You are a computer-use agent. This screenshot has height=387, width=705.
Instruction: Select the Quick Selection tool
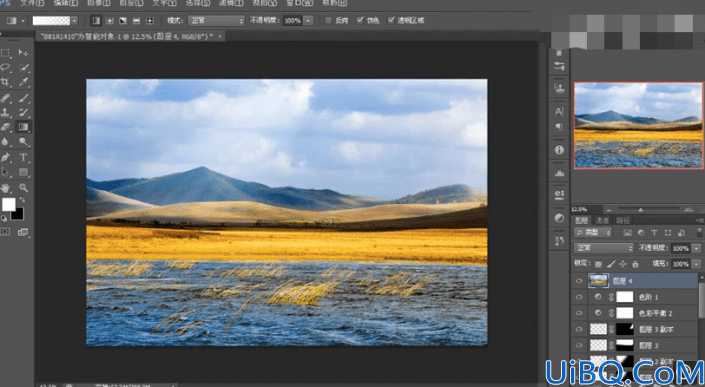pyautogui.click(x=23, y=67)
